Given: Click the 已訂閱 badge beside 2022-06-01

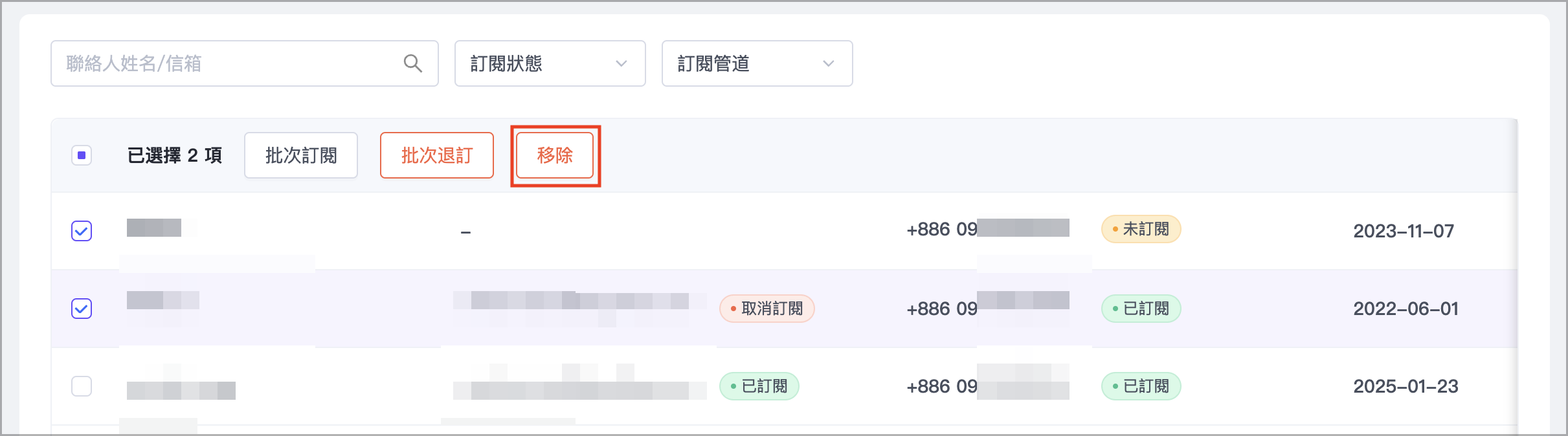Looking at the screenshot, I should (1141, 309).
